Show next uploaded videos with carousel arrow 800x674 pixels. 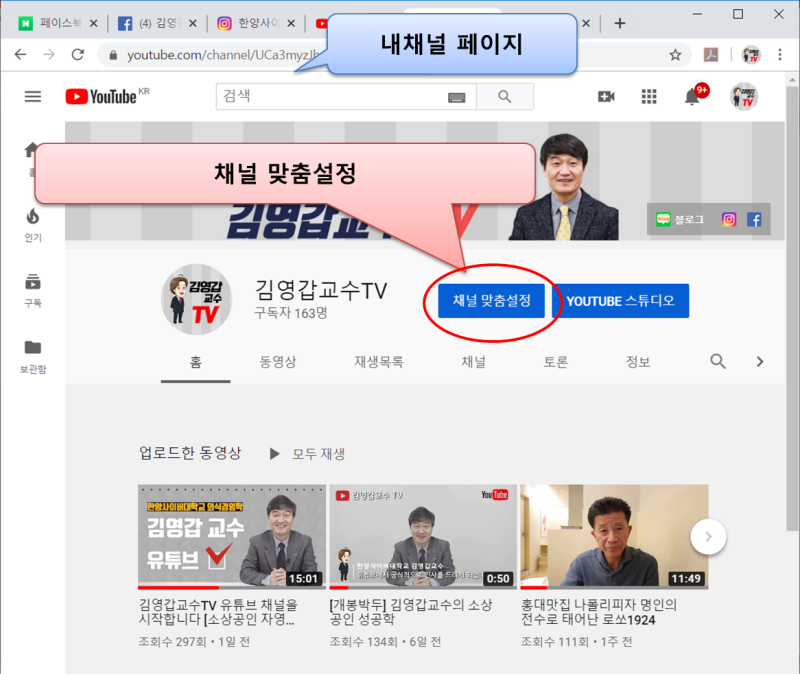coord(708,537)
